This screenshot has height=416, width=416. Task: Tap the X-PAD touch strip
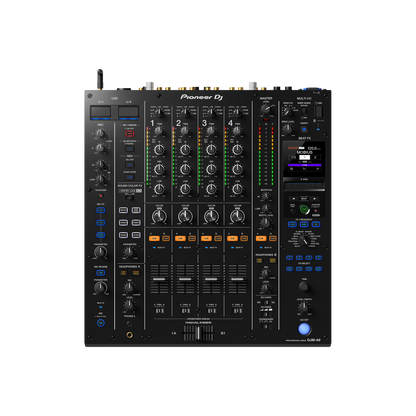pos(304,186)
